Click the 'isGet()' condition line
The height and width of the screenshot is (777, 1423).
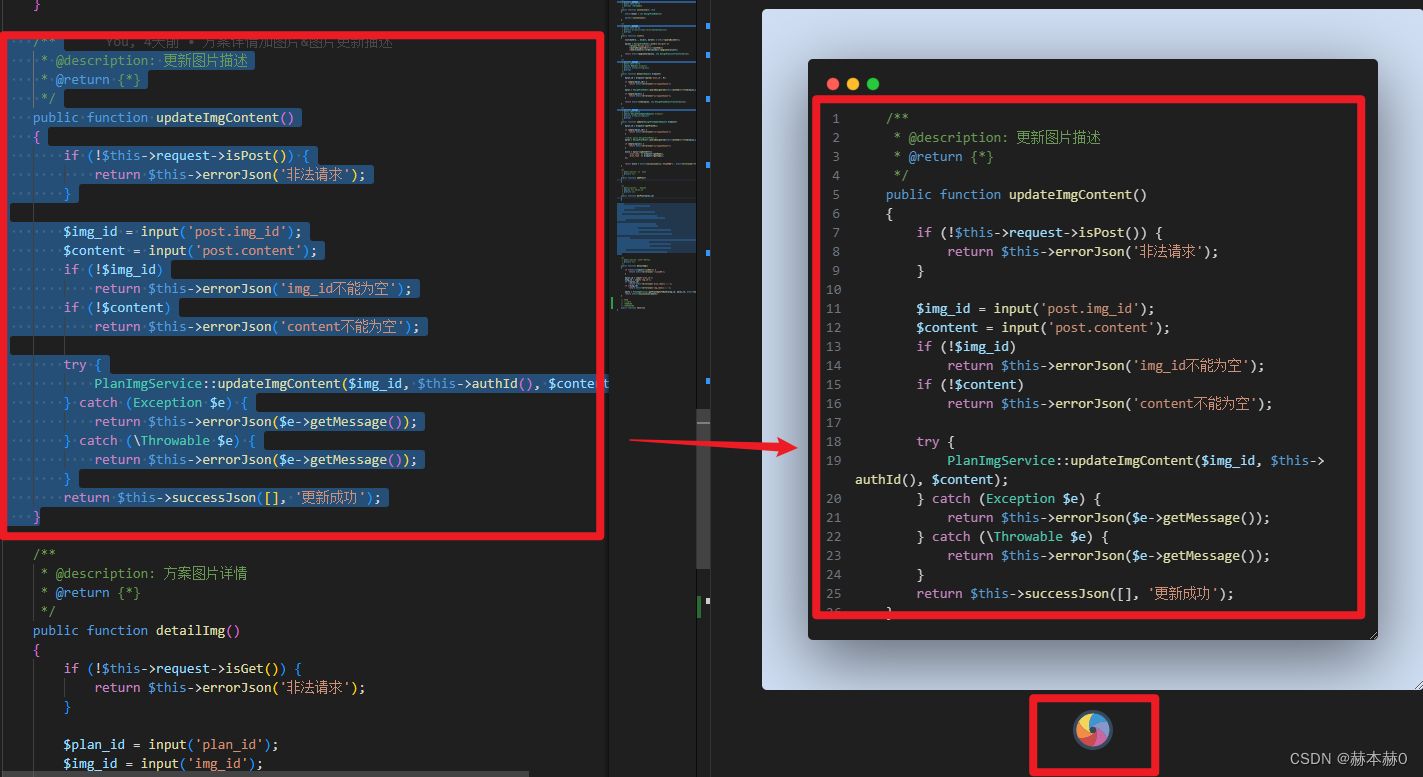tap(183, 669)
